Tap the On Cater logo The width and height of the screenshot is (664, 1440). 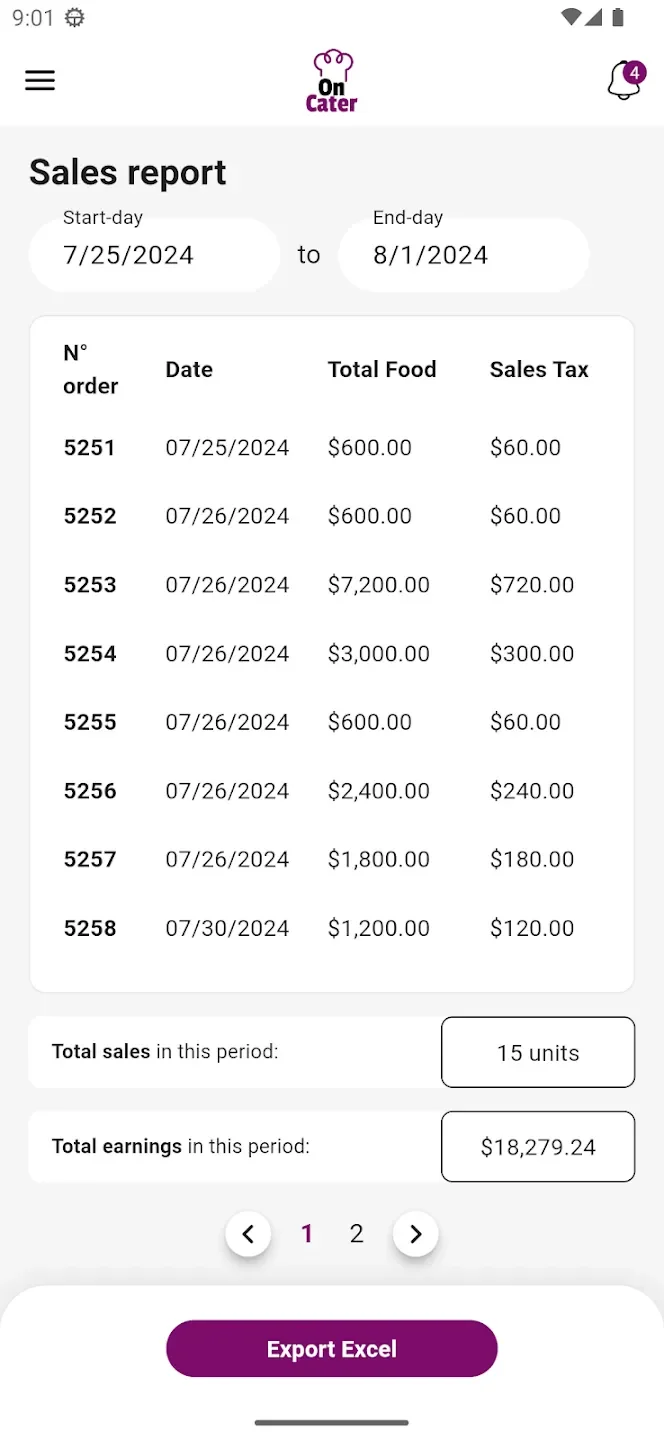(x=332, y=81)
